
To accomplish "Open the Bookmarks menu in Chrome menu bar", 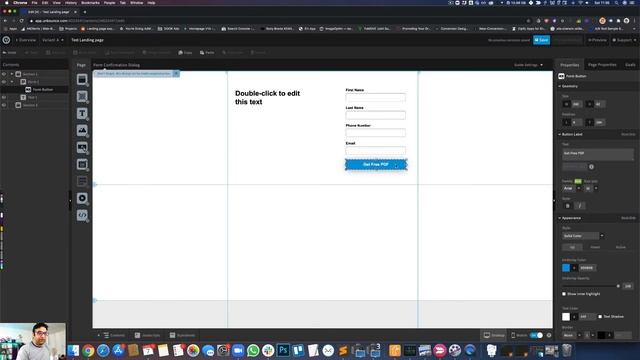I will click(x=90, y=2).
